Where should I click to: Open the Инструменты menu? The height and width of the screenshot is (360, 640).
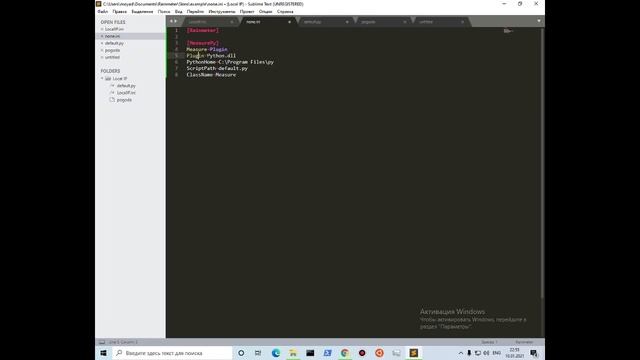tap(222, 11)
